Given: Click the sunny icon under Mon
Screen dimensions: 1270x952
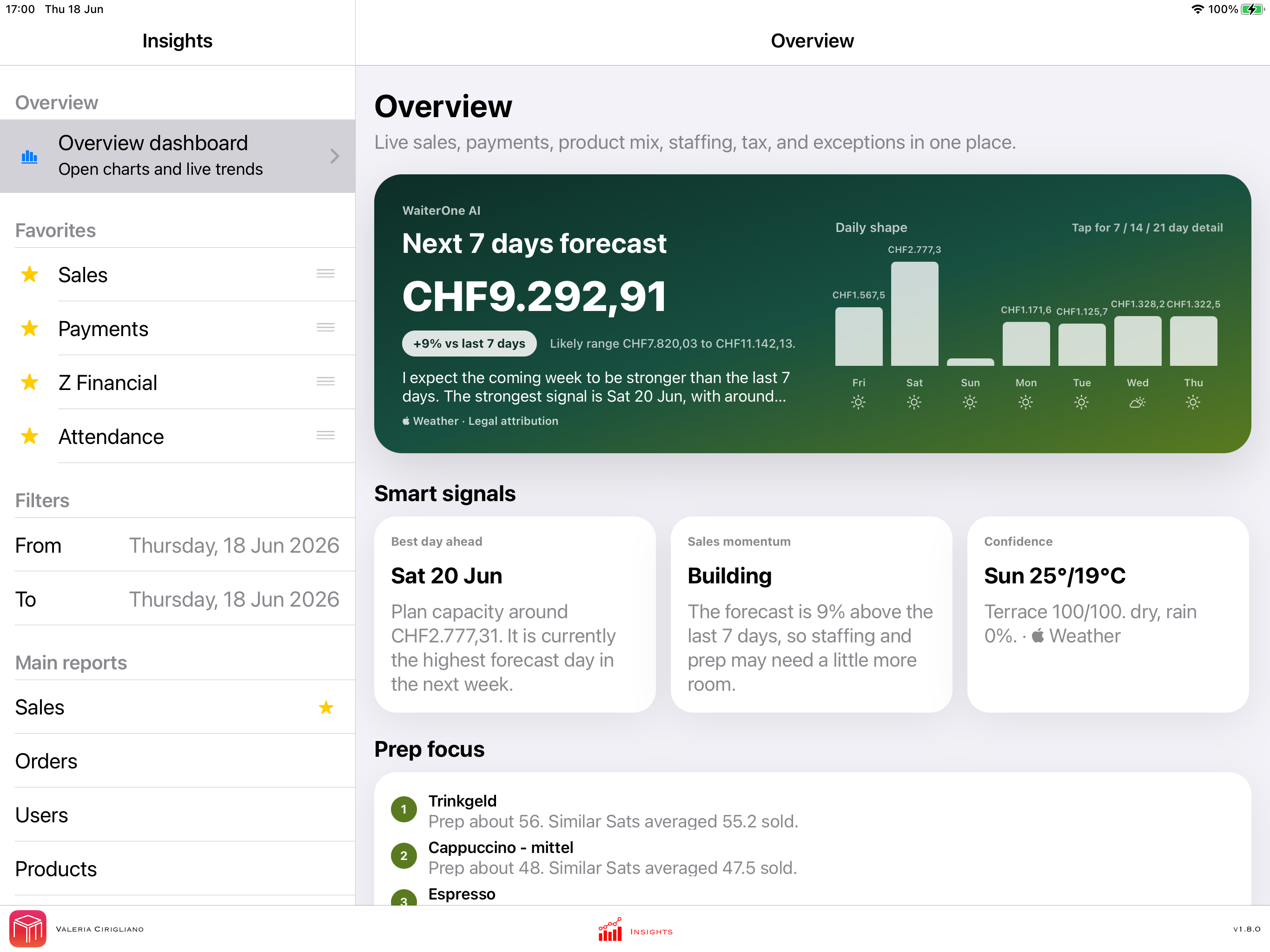Looking at the screenshot, I should point(1025,403).
